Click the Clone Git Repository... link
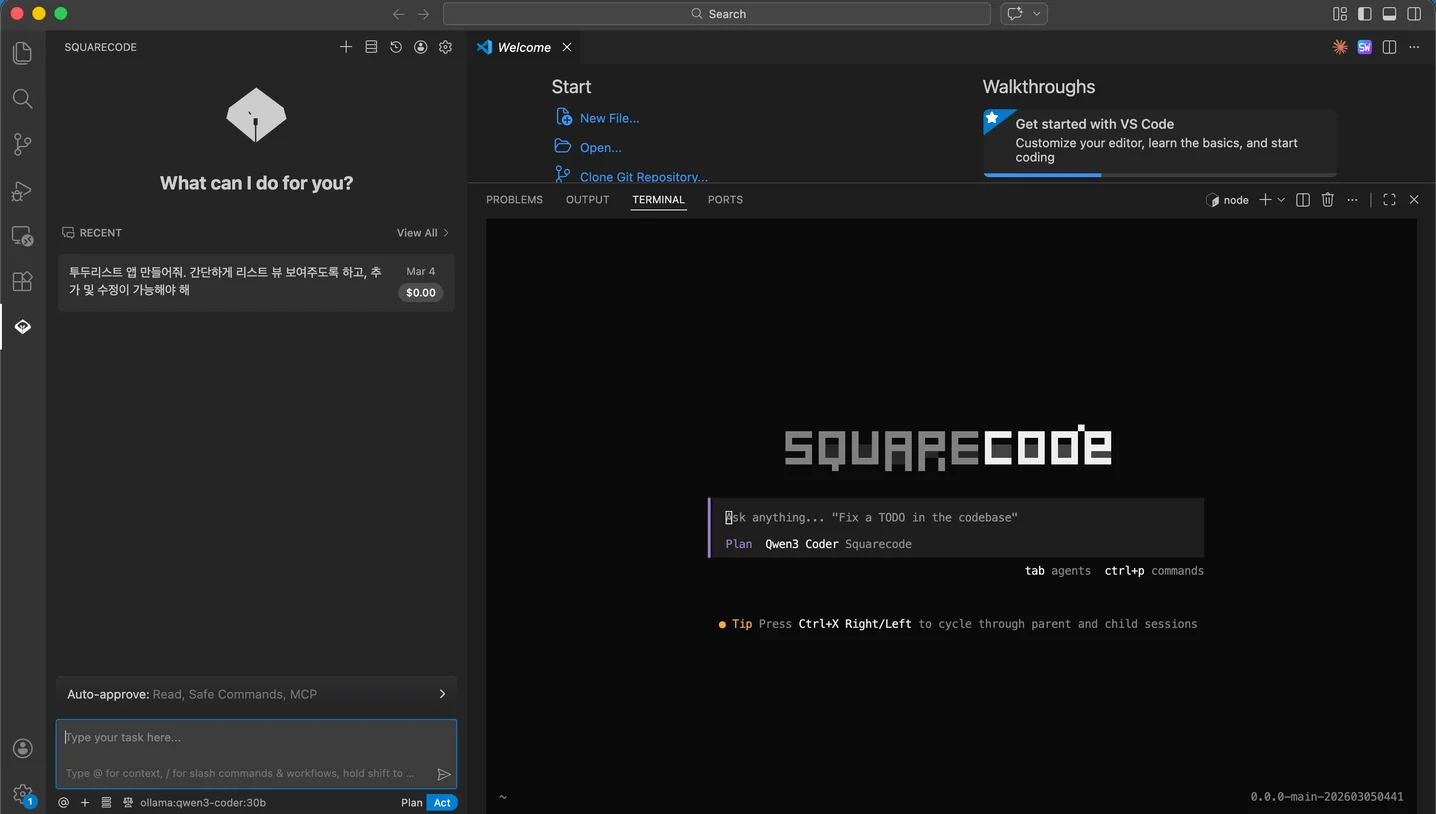This screenshot has height=814, width=1436. coord(644,177)
